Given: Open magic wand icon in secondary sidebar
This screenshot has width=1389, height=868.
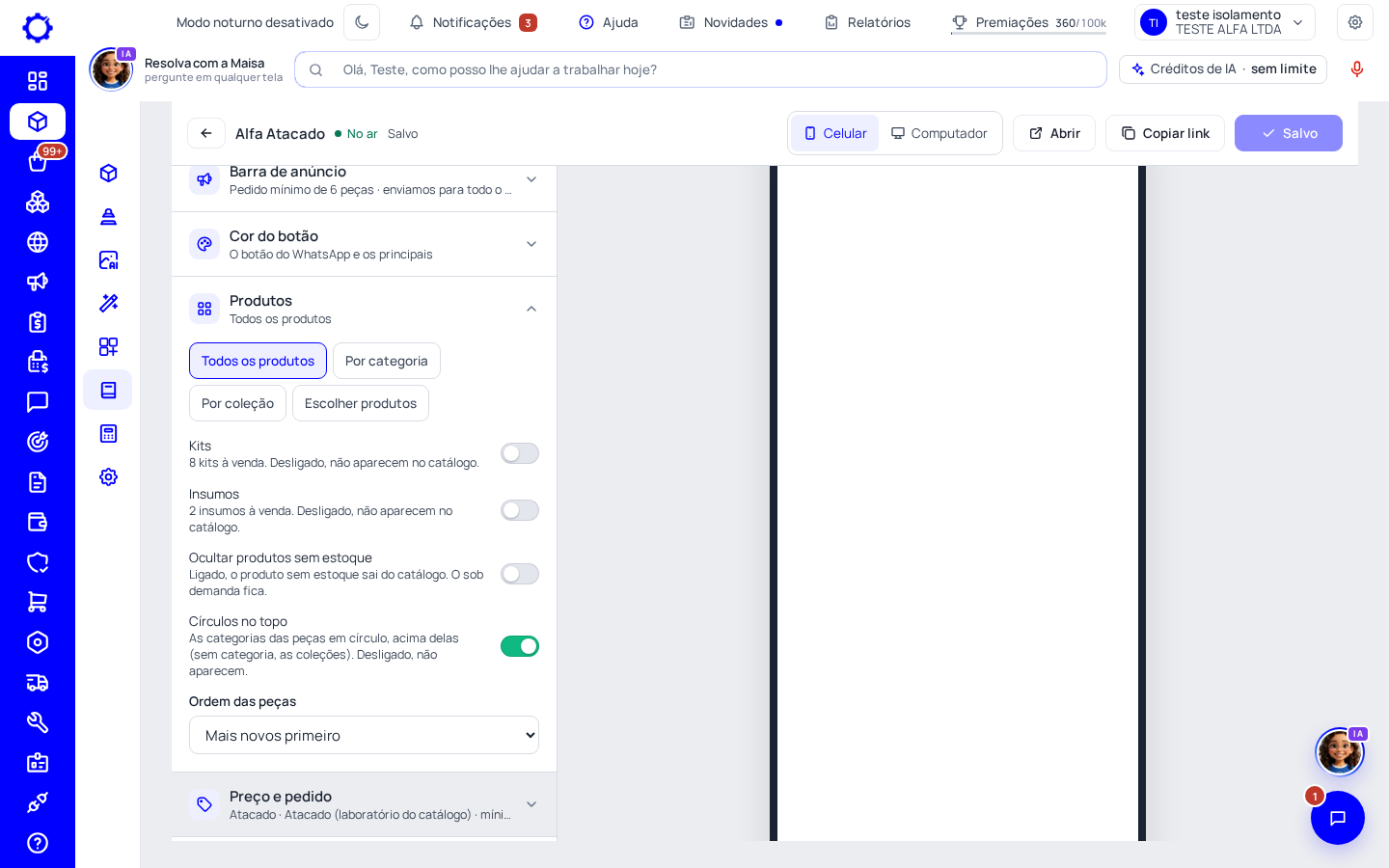Looking at the screenshot, I should [108, 303].
